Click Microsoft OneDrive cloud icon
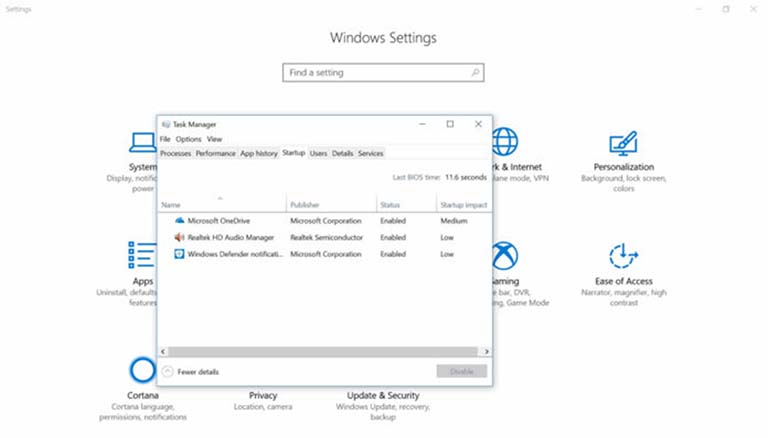Screen dimensions: 768x438 point(179,220)
